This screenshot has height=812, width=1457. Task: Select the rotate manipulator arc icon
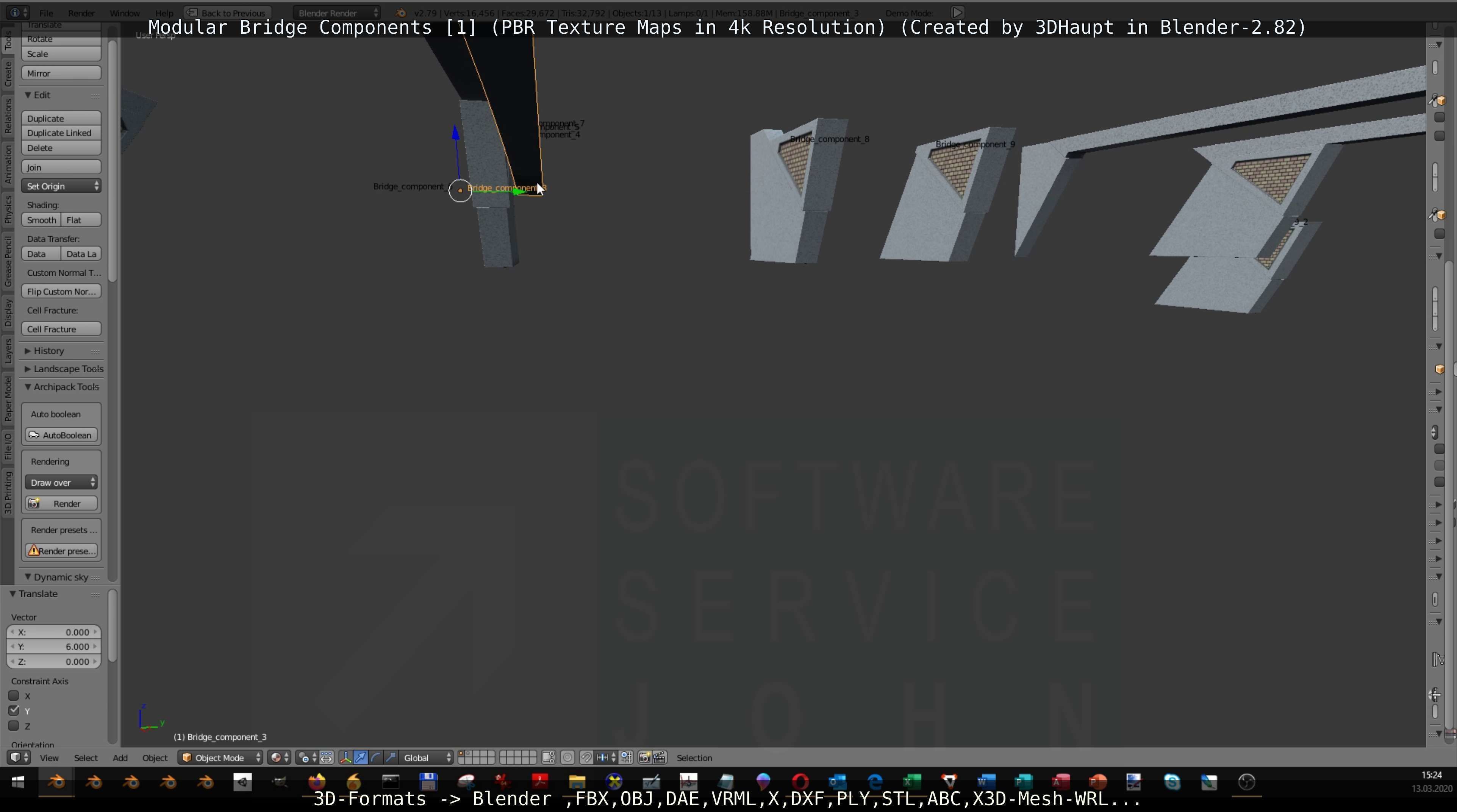[375, 758]
